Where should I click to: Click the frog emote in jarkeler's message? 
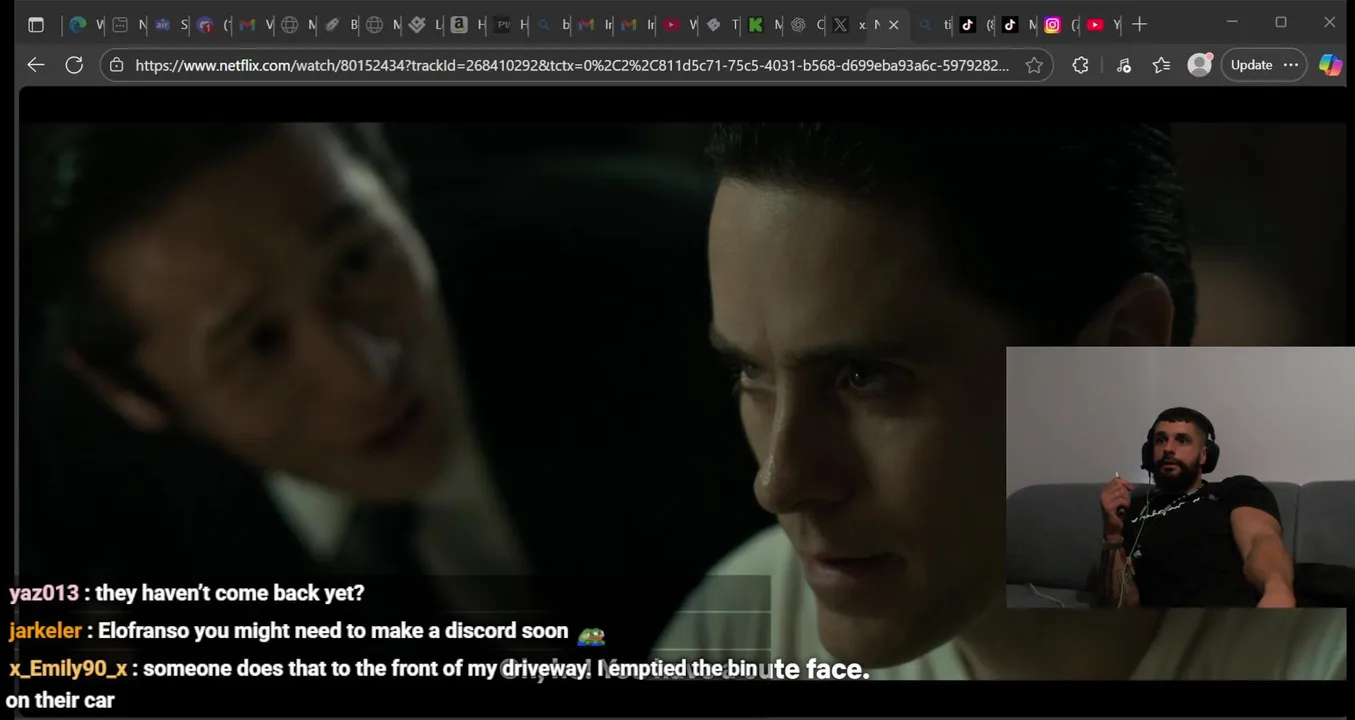point(591,634)
